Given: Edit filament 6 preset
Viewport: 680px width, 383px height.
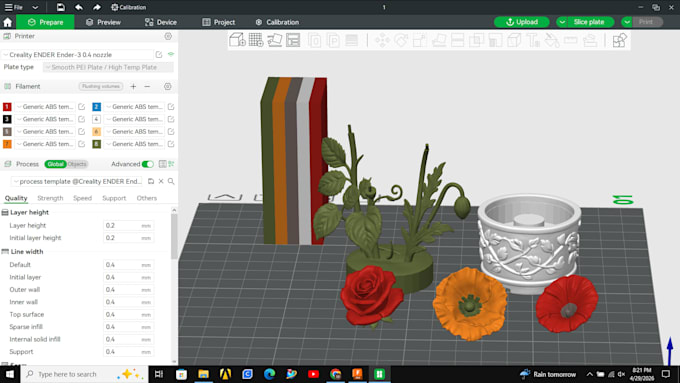Looking at the screenshot, I should 171,131.
